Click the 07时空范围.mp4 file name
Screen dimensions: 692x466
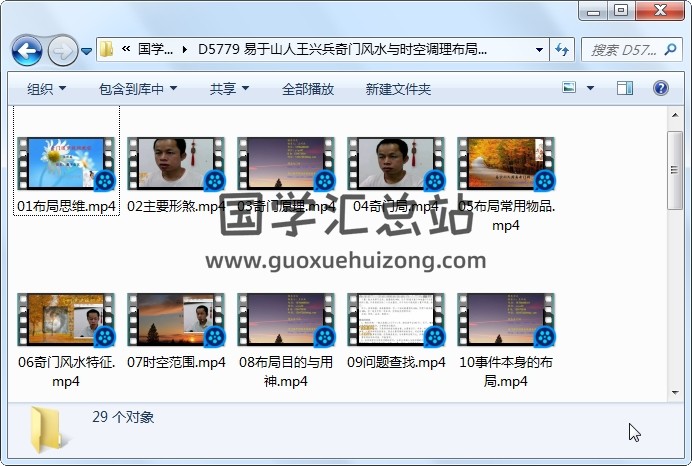[176, 362]
